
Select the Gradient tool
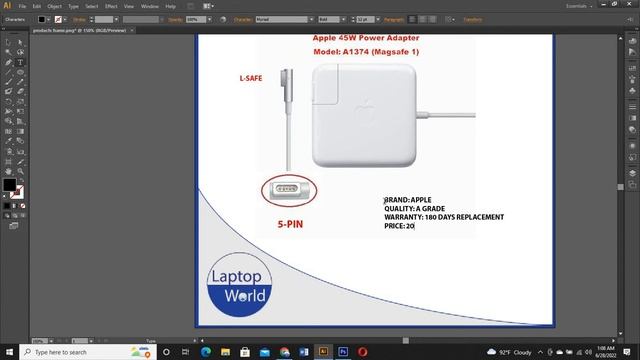coord(20,131)
